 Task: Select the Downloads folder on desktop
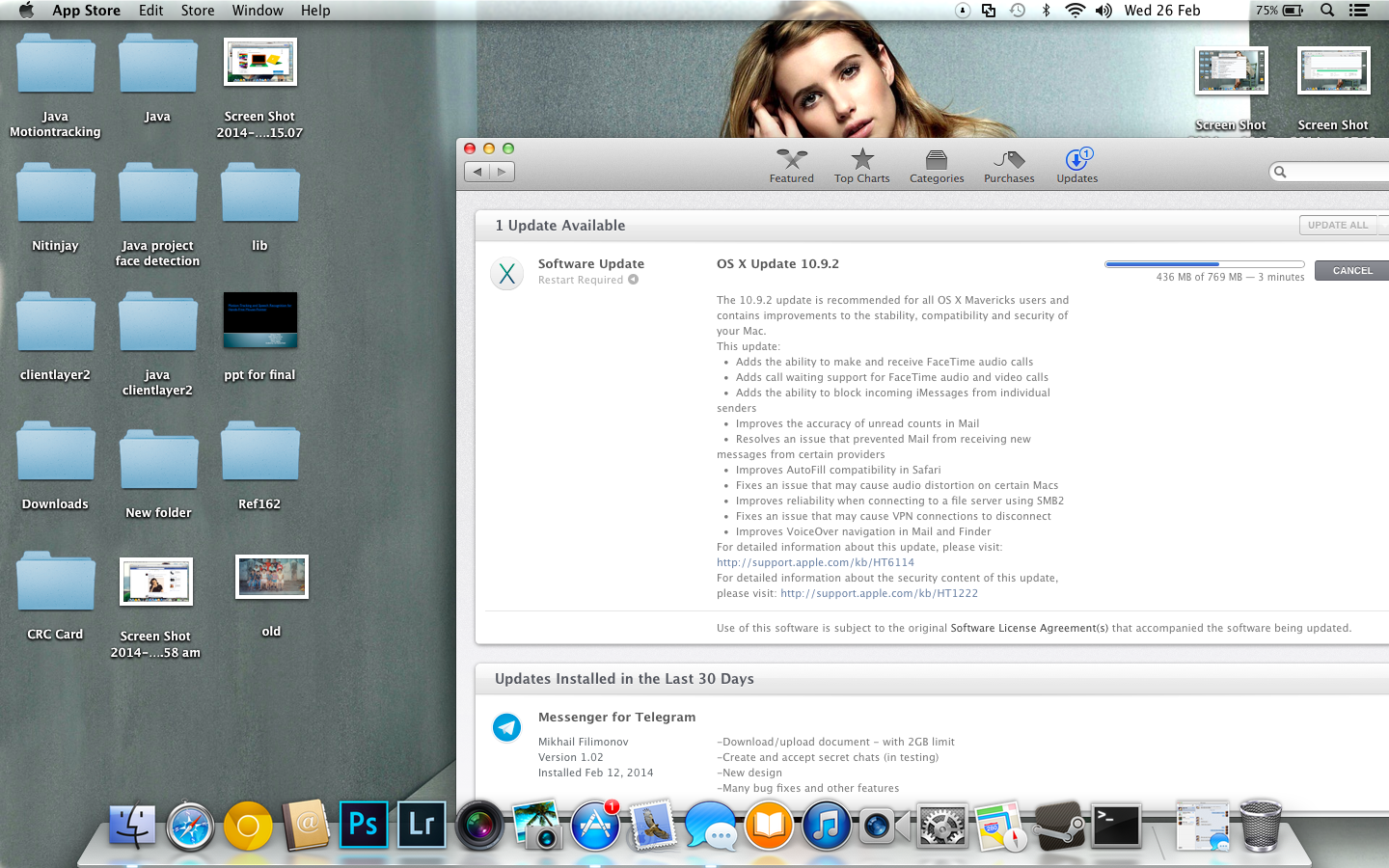coord(55,464)
